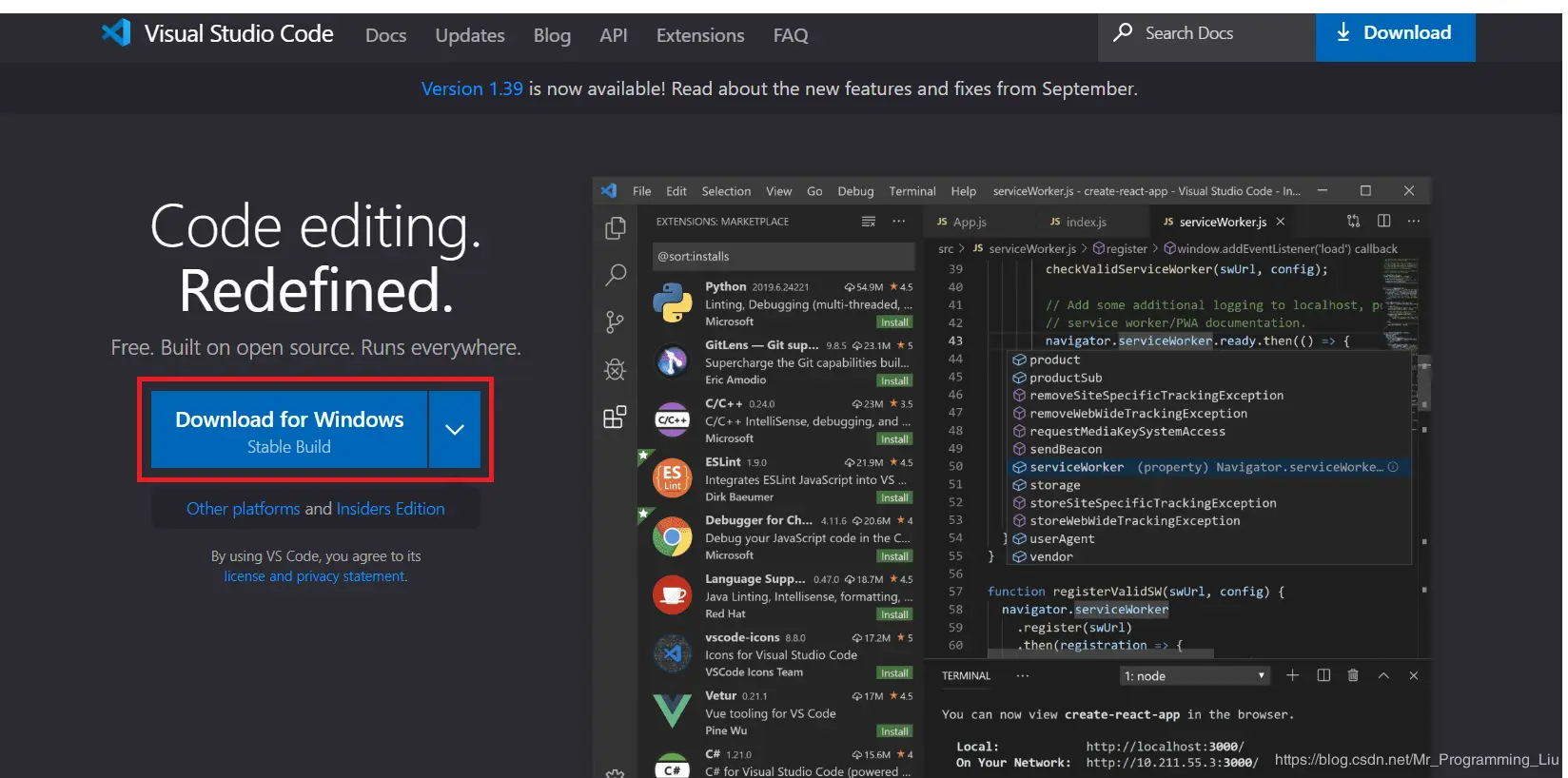The width and height of the screenshot is (1568, 778).
Task: Open the '1: node' terminal selector dropdown
Action: click(1194, 675)
